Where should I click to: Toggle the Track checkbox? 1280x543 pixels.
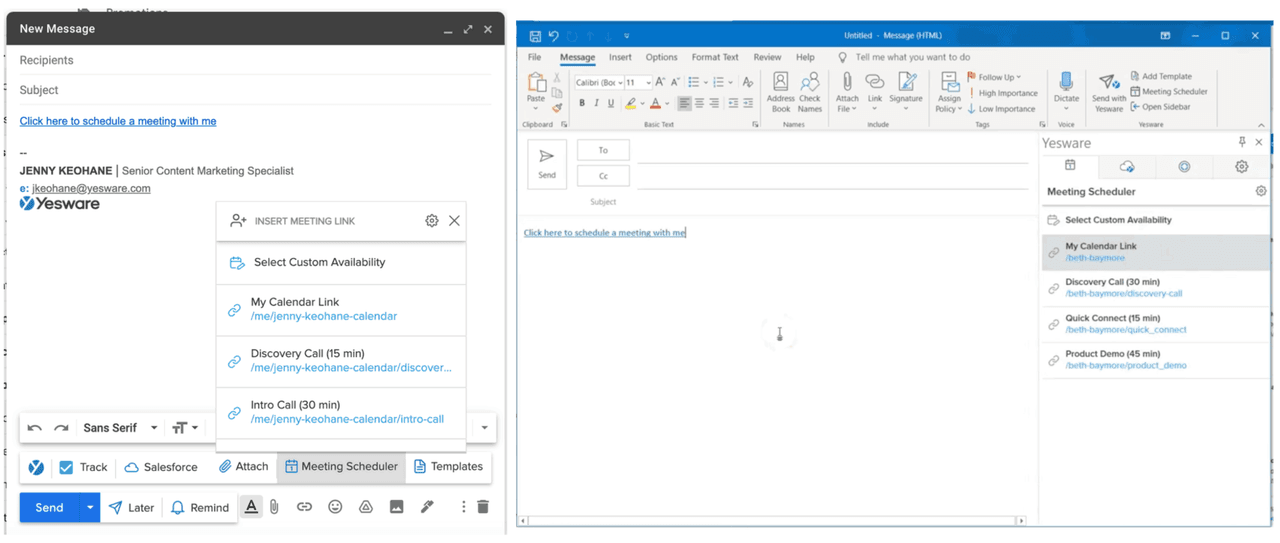pyautogui.click(x=67, y=467)
